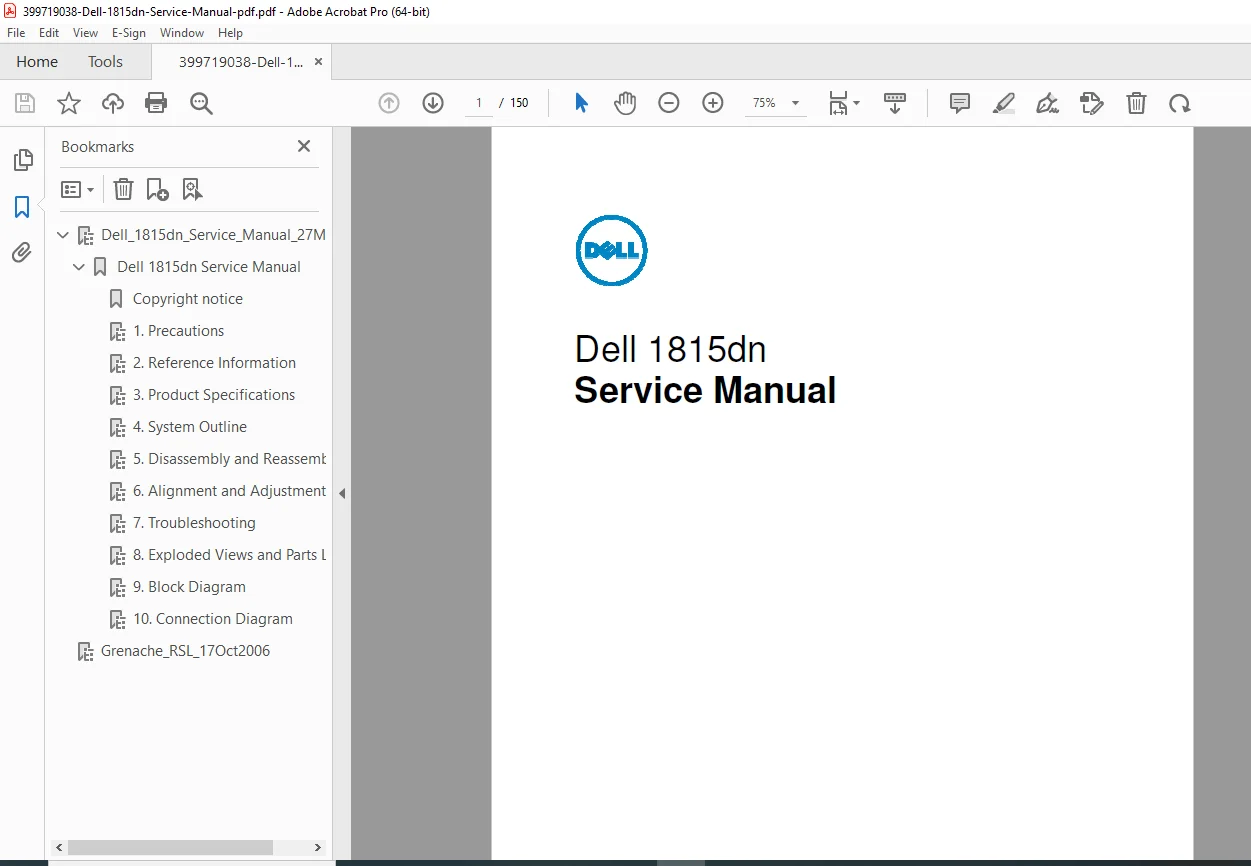This screenshot has height=866, width=1251.
Task: Toggle the Bookmarks panel icon
Action: (x=22, y=207)
